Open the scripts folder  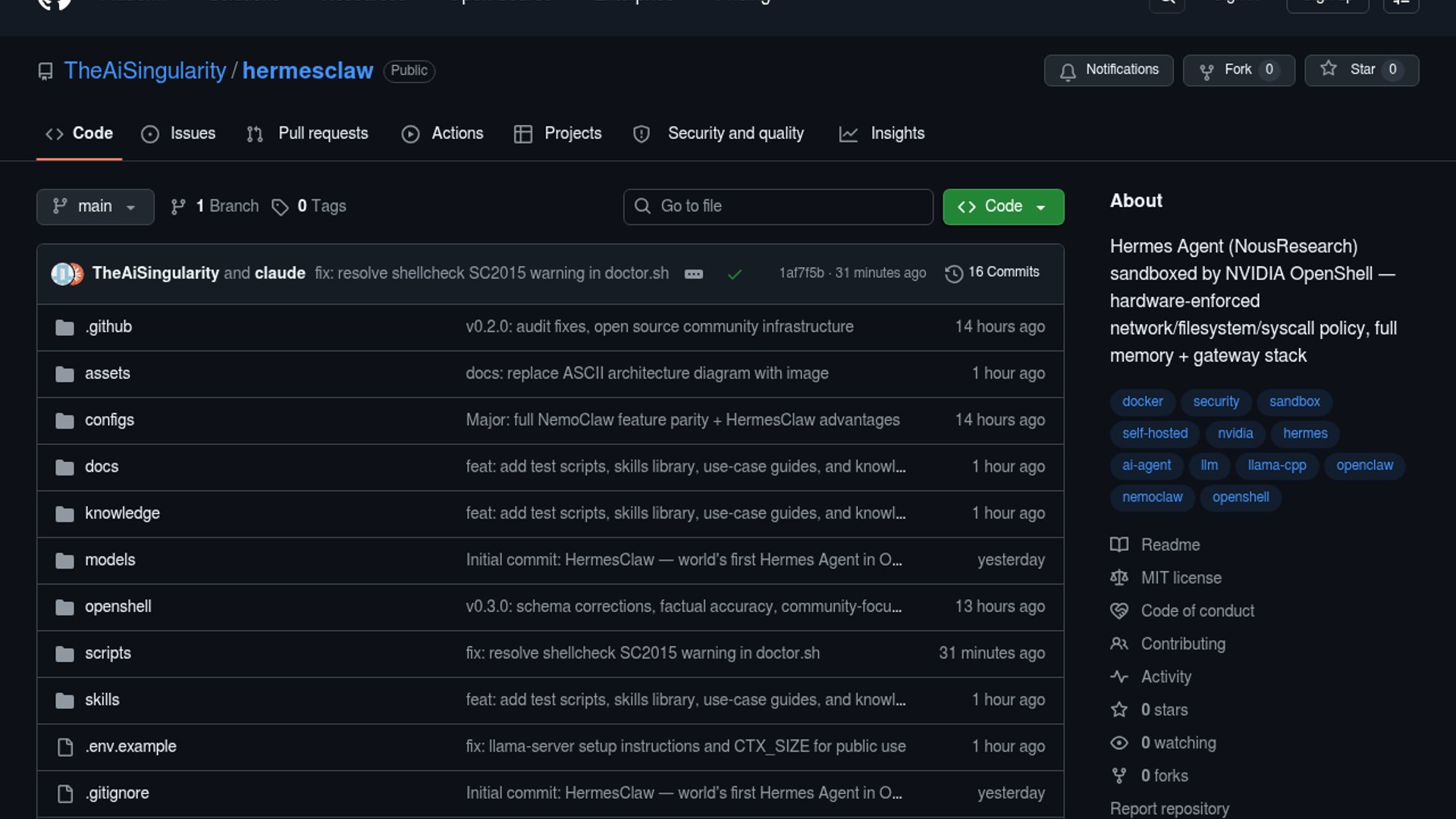tap(108, 653)
